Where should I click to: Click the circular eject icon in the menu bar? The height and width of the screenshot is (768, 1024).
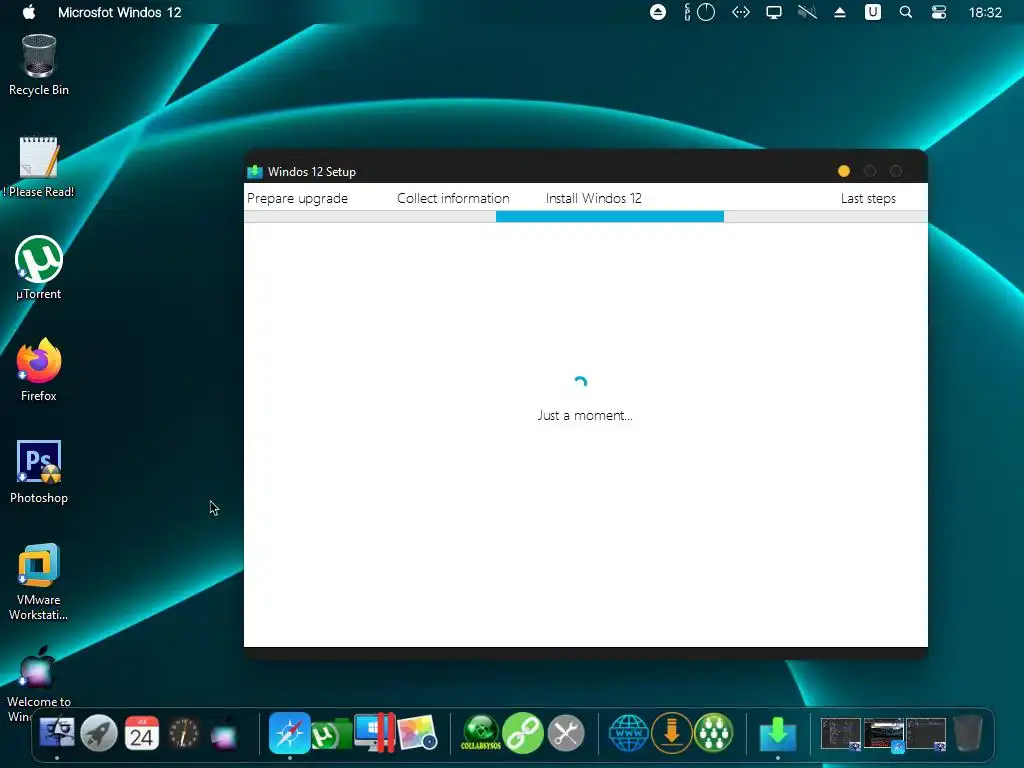(658, 12)
